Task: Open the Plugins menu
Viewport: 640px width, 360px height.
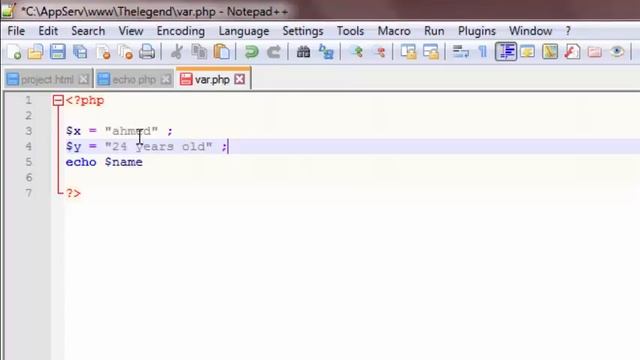Action: click(477, 31)
